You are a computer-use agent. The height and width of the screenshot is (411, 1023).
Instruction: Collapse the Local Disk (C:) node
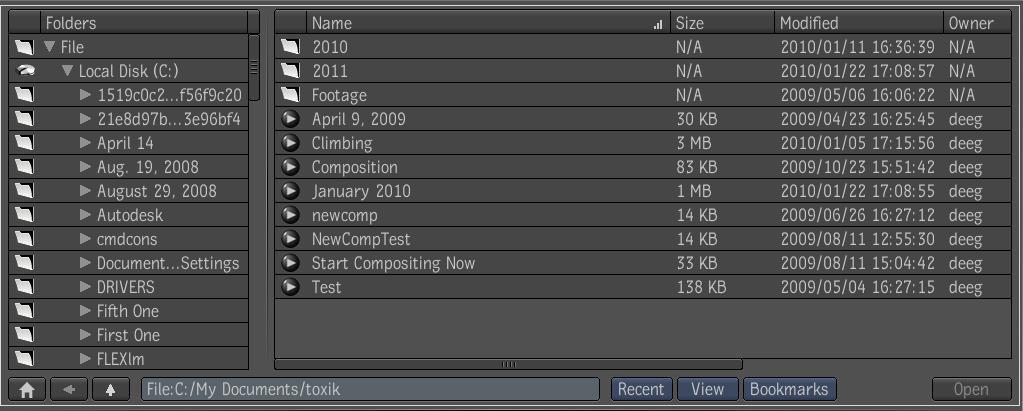[67, 70]
